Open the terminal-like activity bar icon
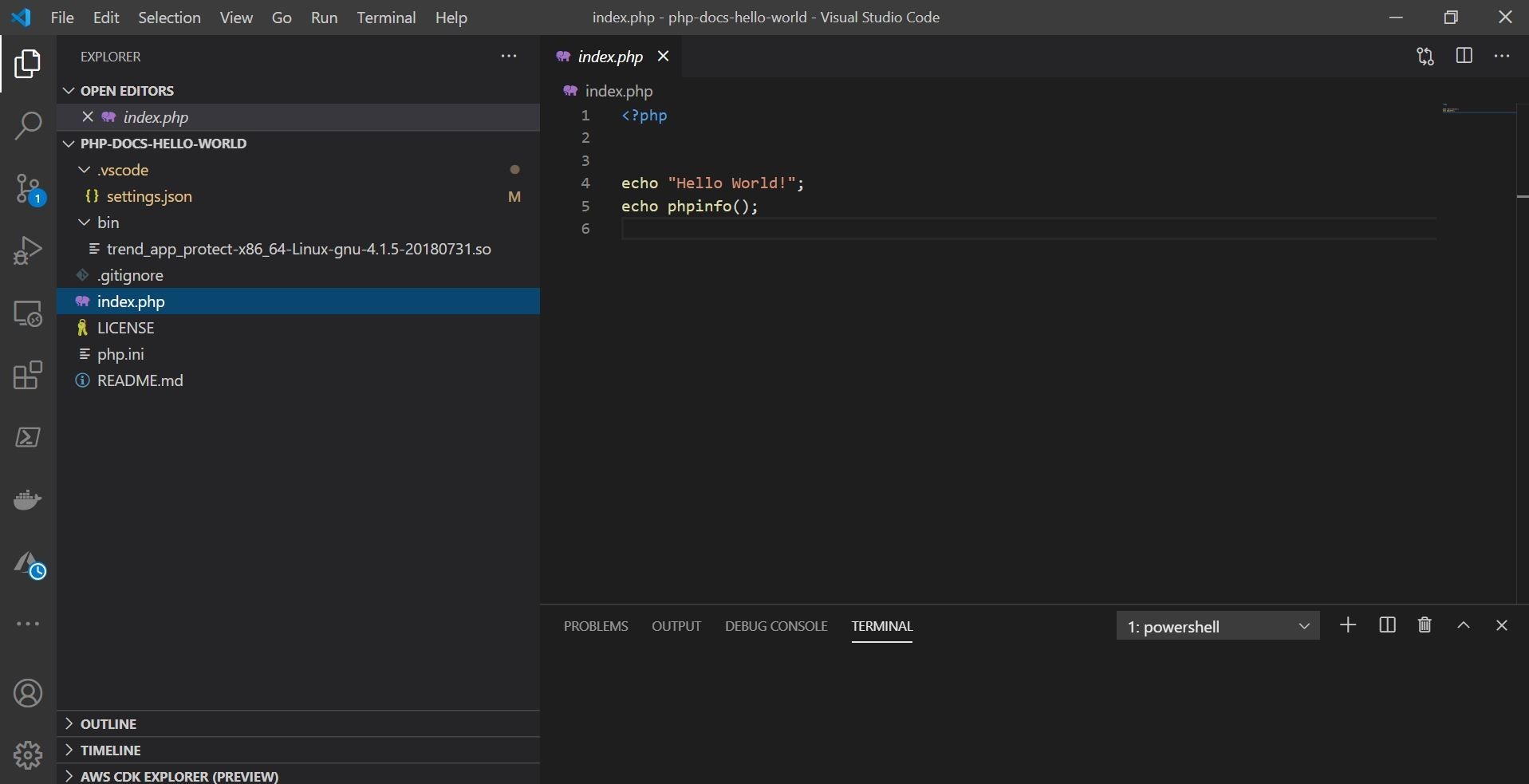This screenshot has width=1529, height=784. (x=28, y=437)
